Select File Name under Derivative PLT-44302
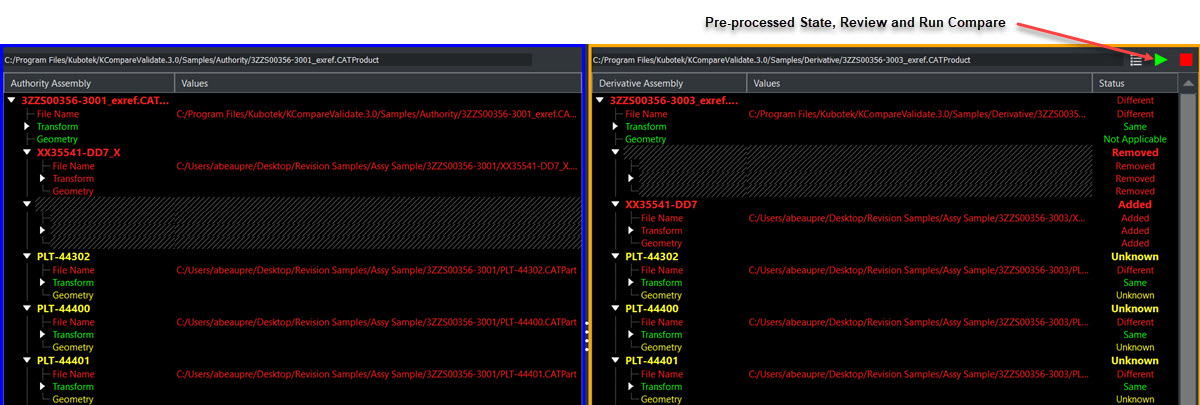The height and width of the screenshot is (405, 1200). [x=662, y=270]
